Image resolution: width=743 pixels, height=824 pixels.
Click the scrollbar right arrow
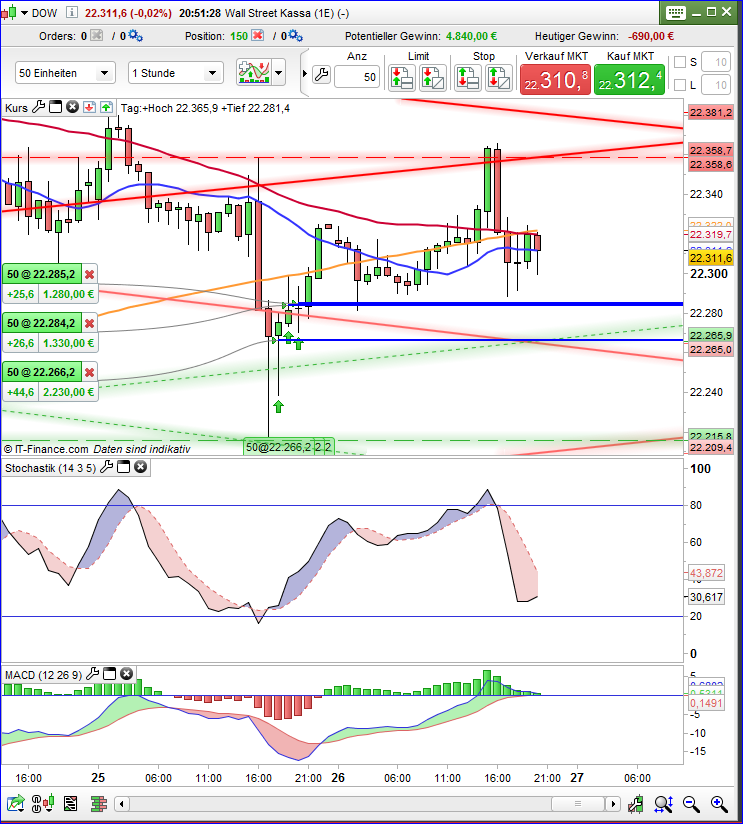(612, 804)
